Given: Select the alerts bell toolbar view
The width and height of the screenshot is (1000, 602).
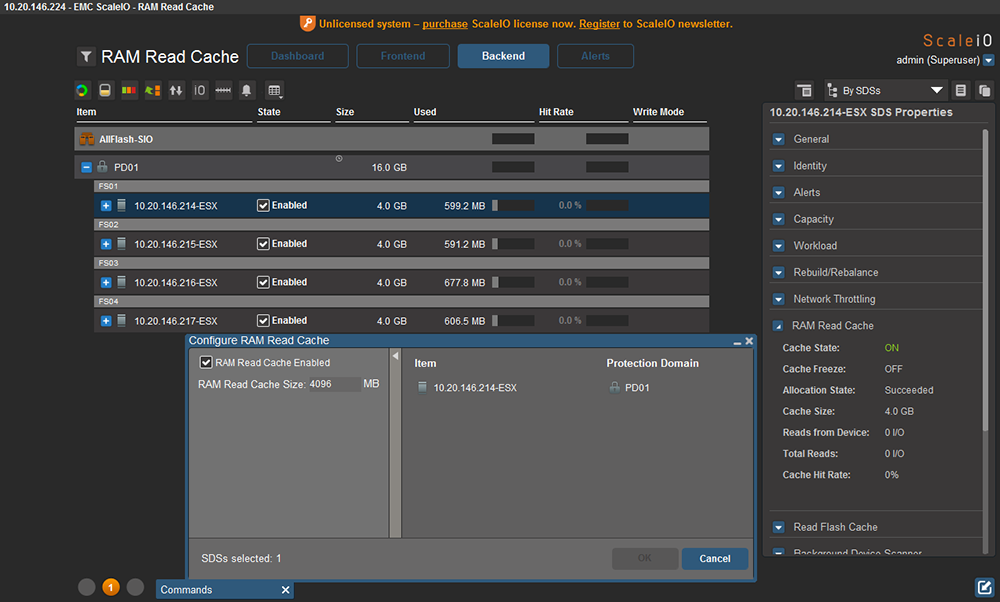Looking at the screenshot, I should click(x=246, y=91).
